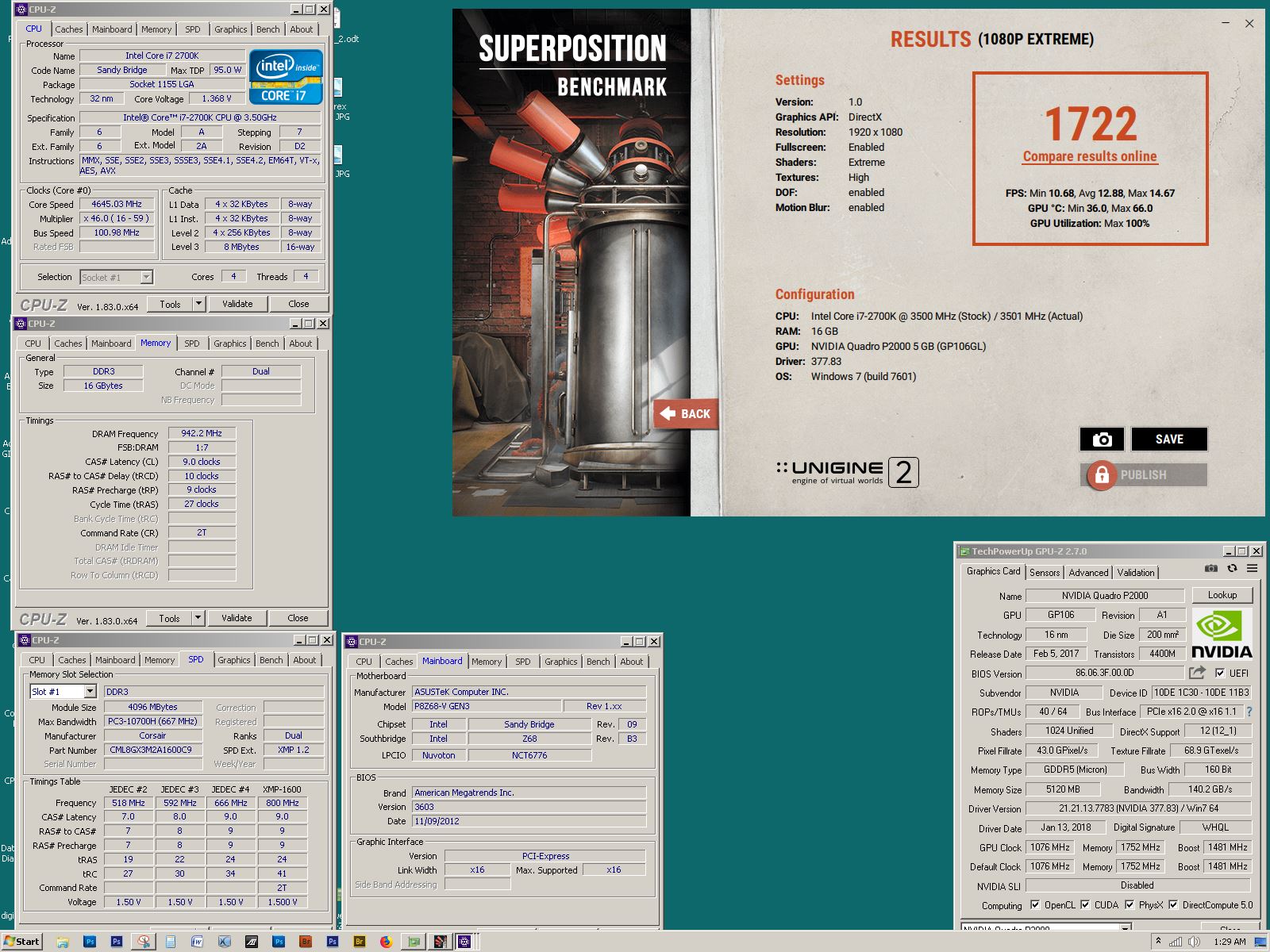
Task: Click the Bus Interface question mark icon
Action: click(1249, 712)
